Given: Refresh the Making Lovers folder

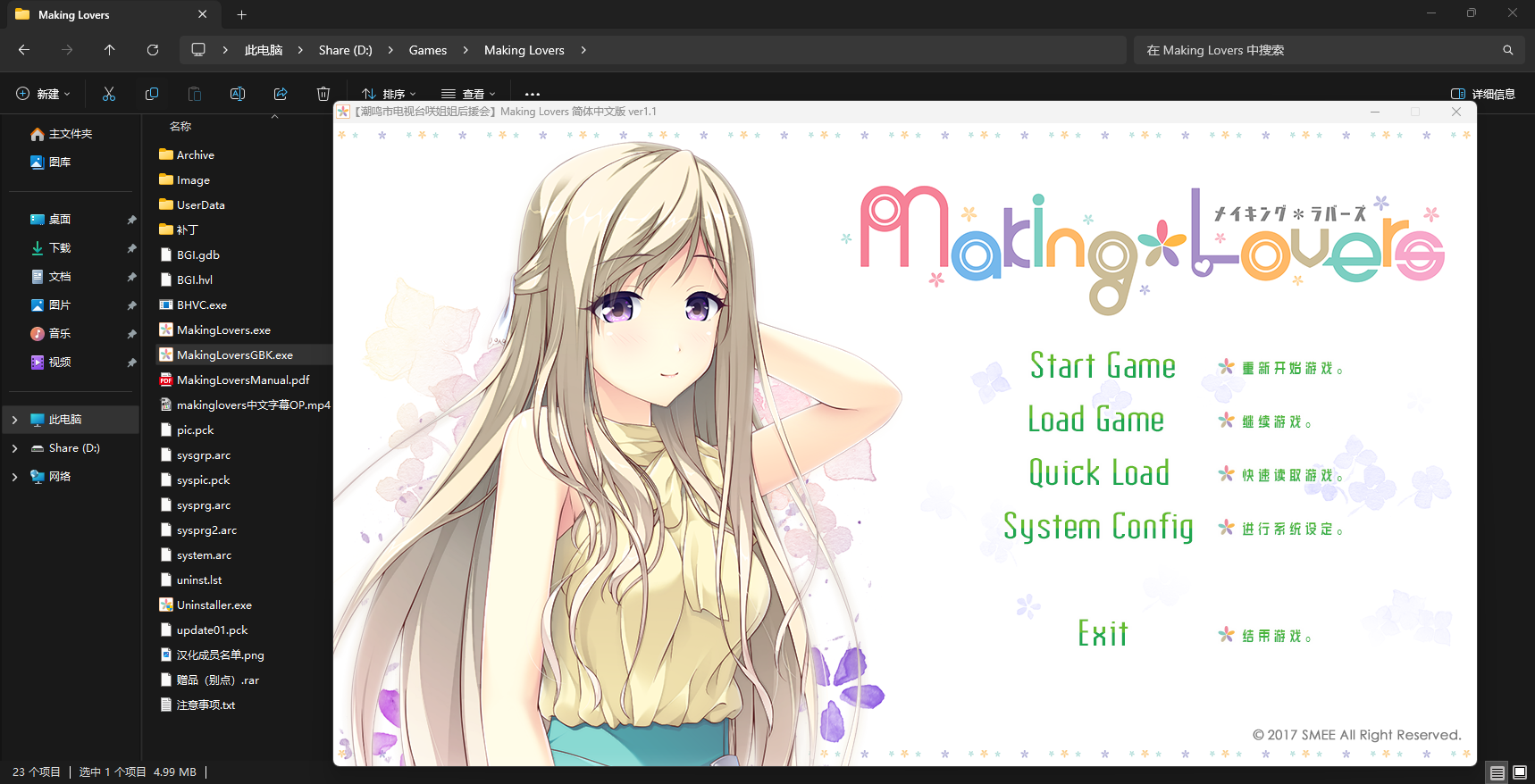Looking at the screenshot, I should click(153, 50).
